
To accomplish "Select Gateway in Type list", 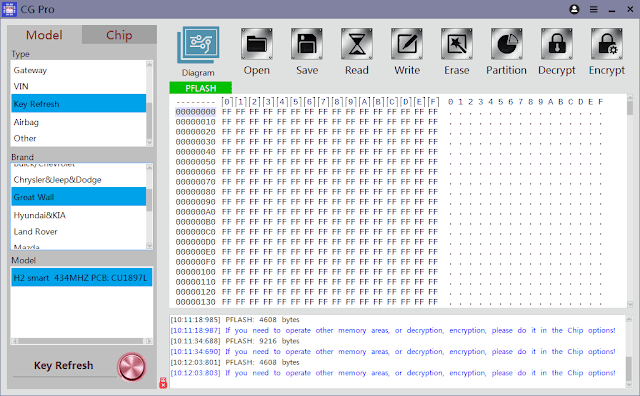I will click(78, 70).
